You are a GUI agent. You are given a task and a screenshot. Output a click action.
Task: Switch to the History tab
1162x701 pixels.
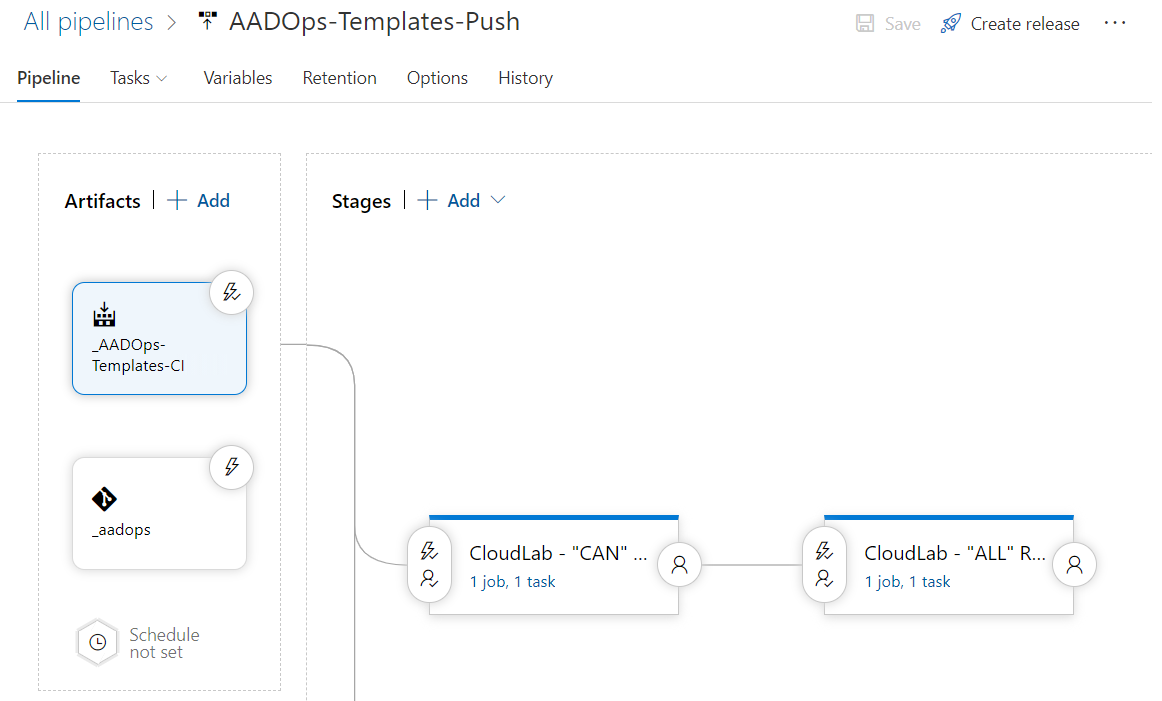click(x=525, y=78)
